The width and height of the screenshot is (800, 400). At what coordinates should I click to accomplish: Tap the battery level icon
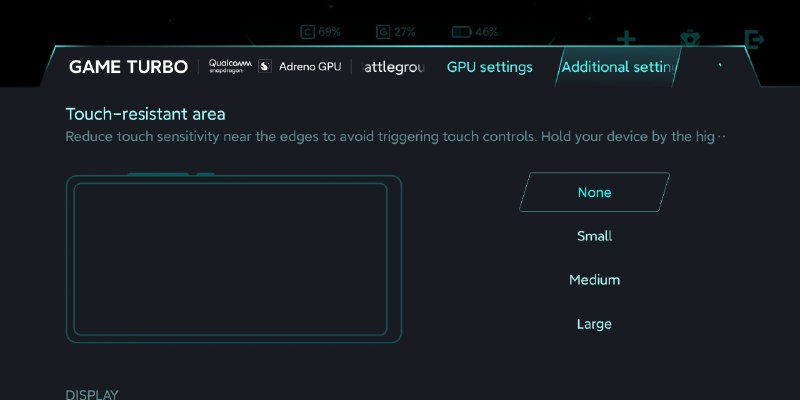462,32
